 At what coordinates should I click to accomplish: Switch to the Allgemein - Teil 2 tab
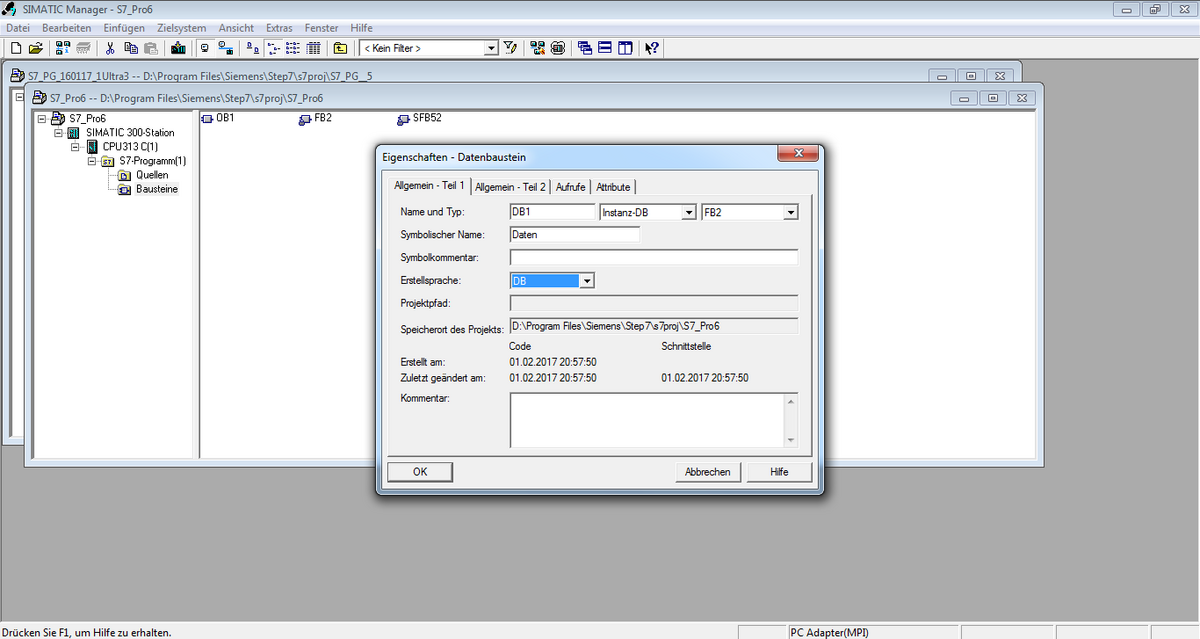[x=510, y=187]
